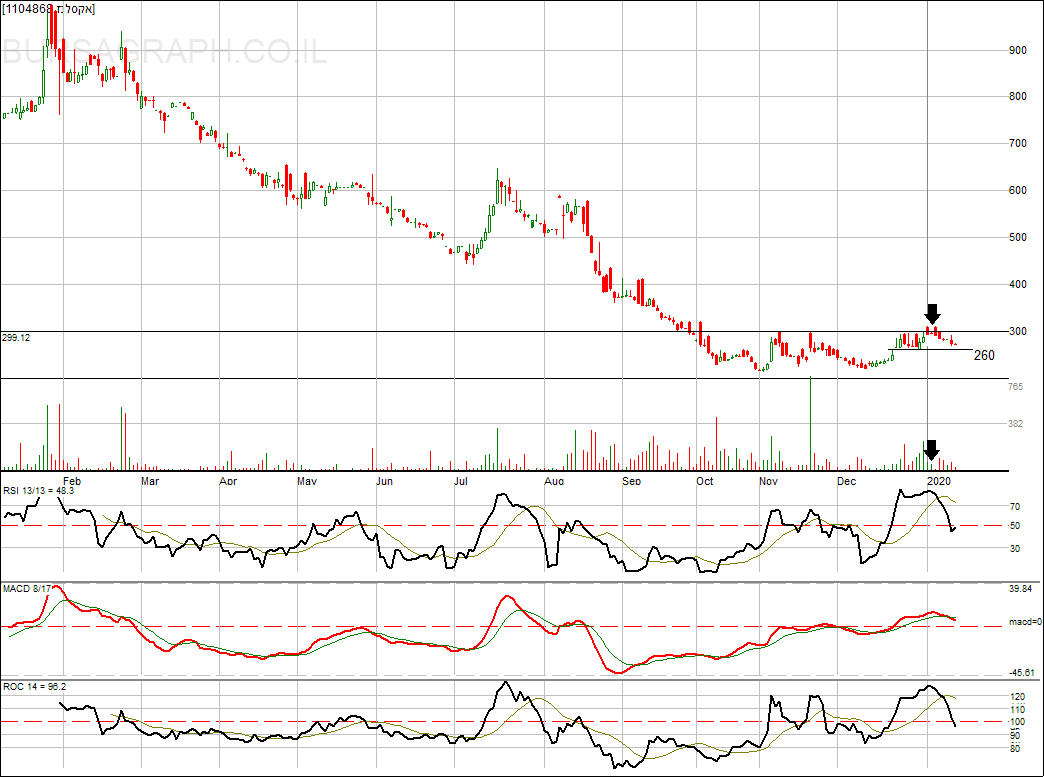
Task: Click the RSI panel '50' level label
Action: tap(1015, 526)
